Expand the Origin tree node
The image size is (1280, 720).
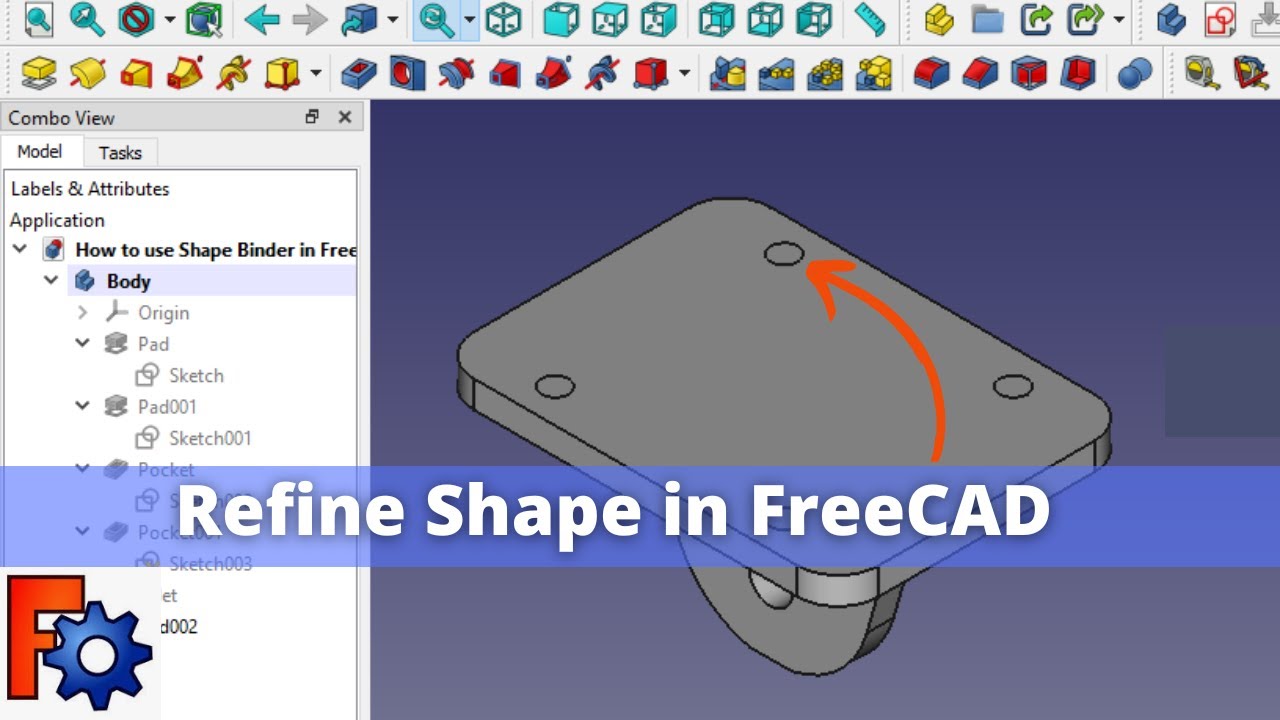click(x=83, y=313)
